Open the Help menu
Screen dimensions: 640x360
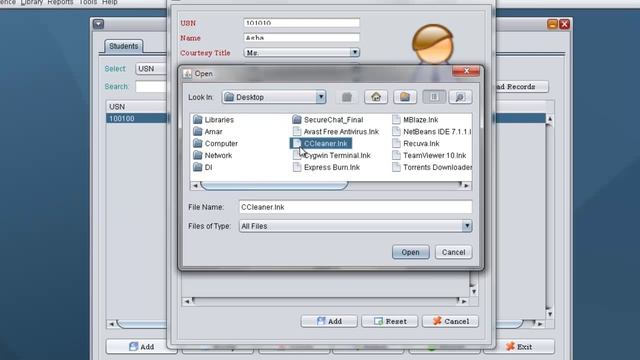click(x=109, y=2)
